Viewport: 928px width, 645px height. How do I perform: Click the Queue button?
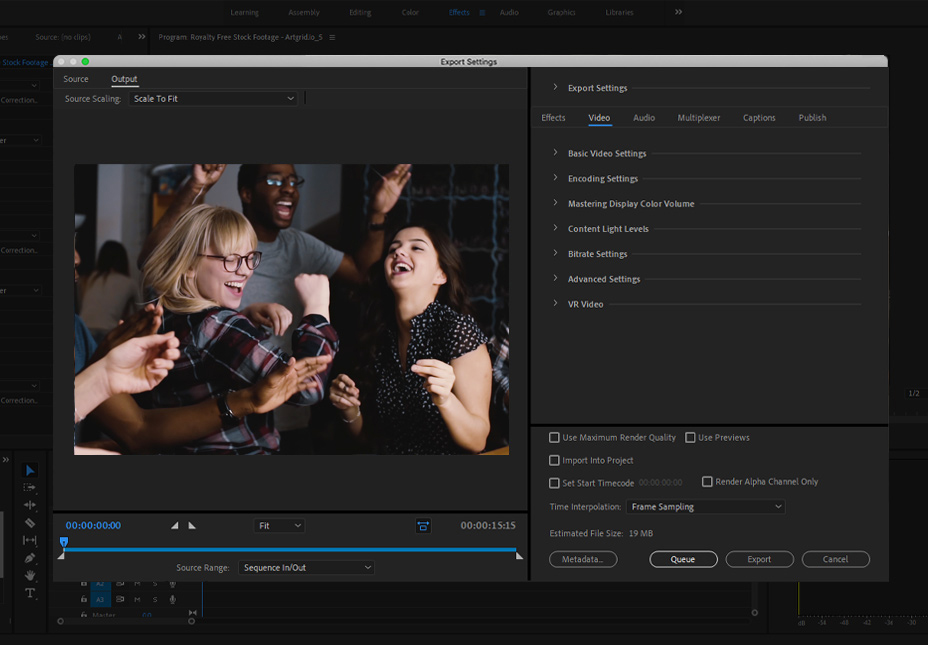pyautogui.click(x=683, y=559)
